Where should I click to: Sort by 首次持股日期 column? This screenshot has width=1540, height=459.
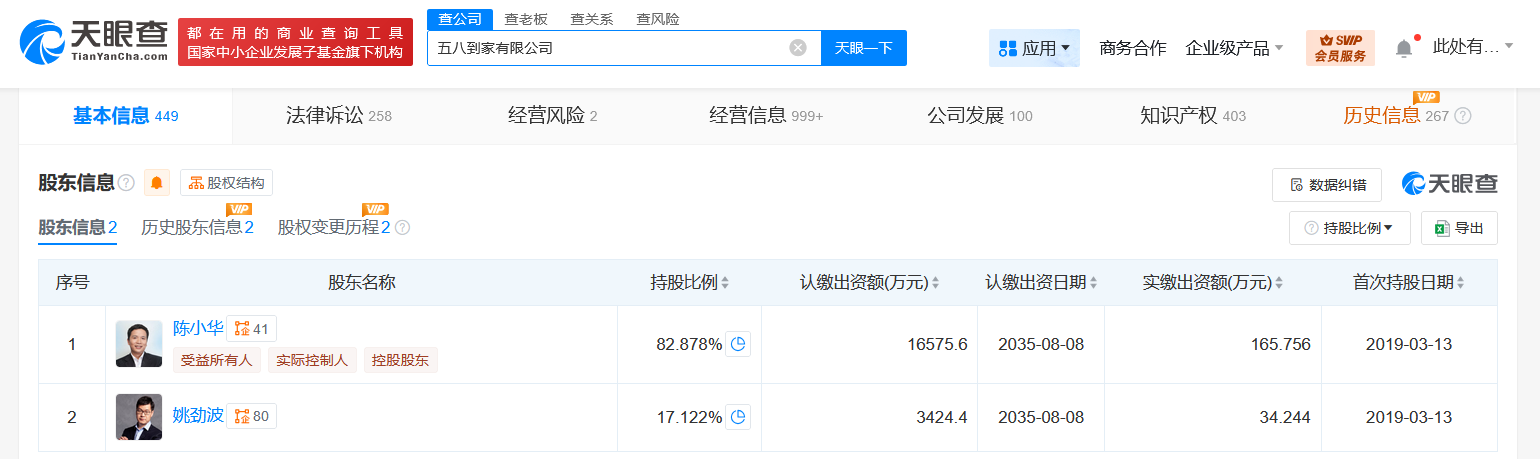[1460, 283]
